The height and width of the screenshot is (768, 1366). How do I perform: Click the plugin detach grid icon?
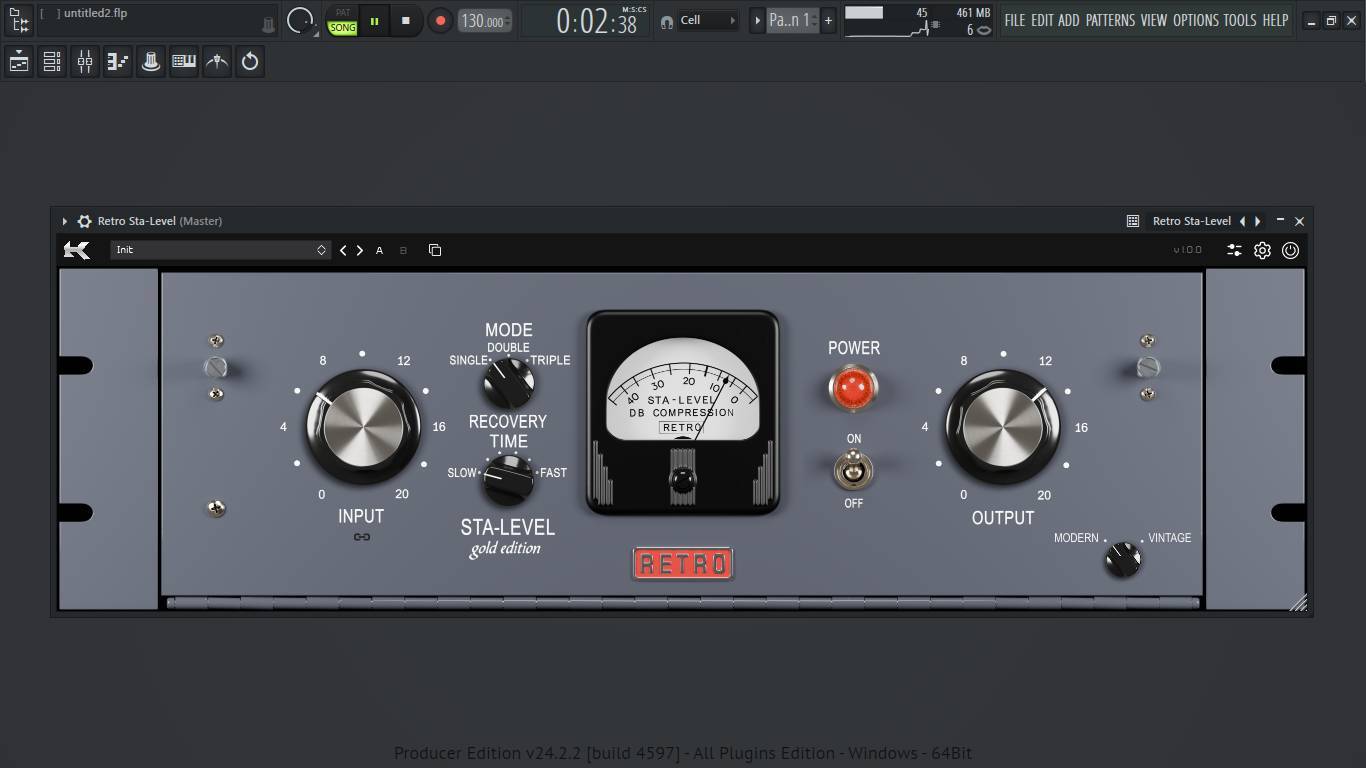pos(1133,221)
